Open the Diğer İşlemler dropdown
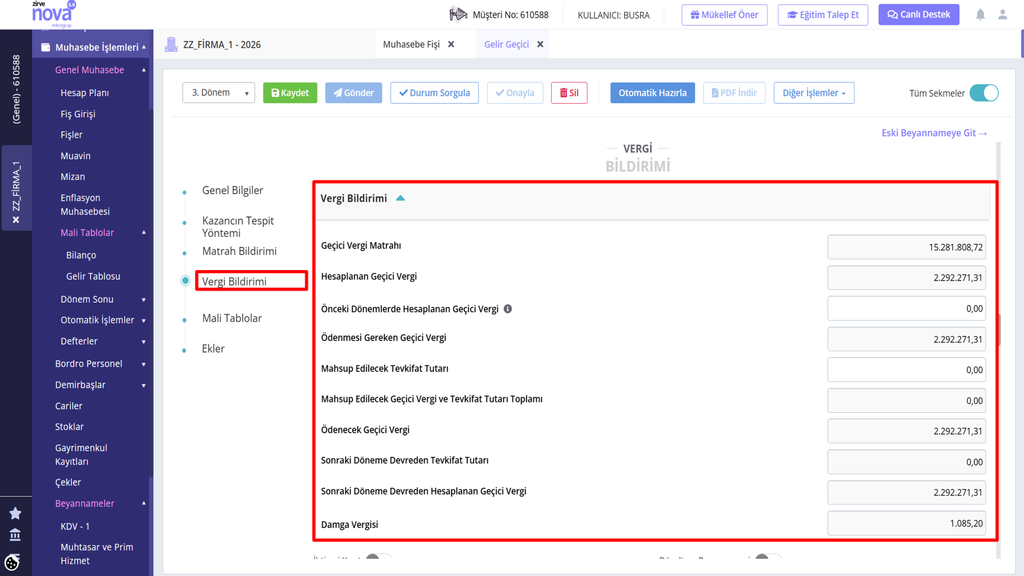The height and width of the screenshot is (576, 1024). click(814, 93)
